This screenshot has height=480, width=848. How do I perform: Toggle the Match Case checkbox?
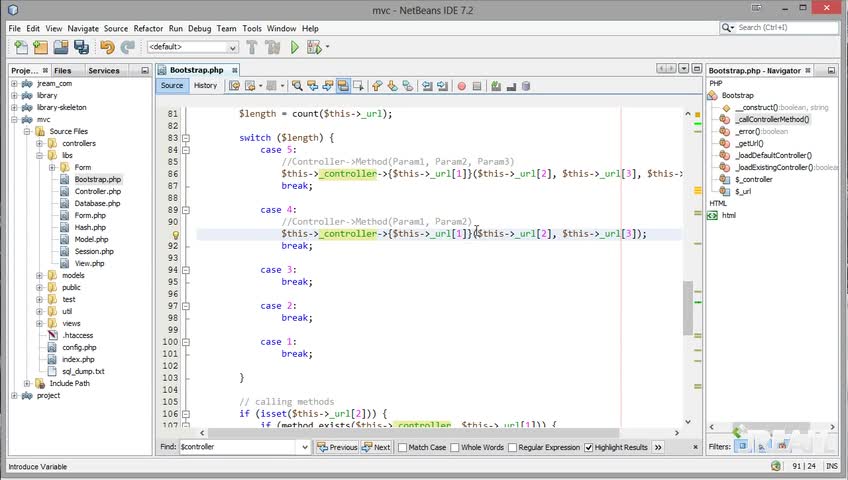tap(402, 447)
